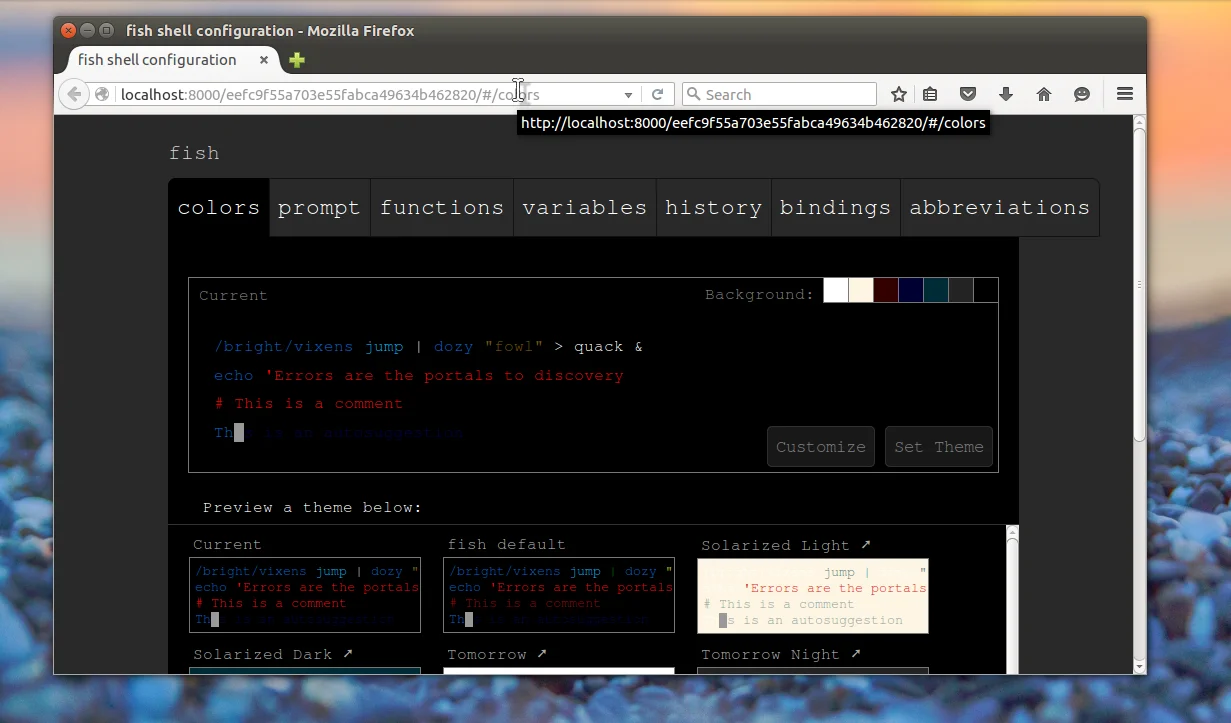This screenshot has width=1231, height=723.
Task: Click the Pocket save icon
Action: 967,94
